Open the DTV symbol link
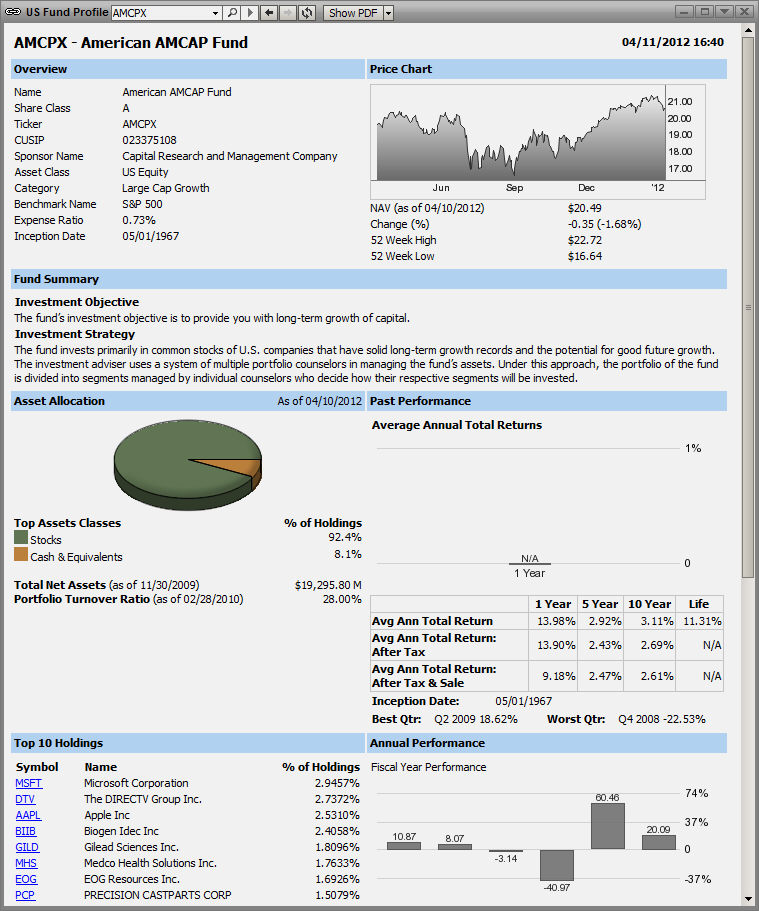This screenshot has width=759, height=911. pos(25,799)
